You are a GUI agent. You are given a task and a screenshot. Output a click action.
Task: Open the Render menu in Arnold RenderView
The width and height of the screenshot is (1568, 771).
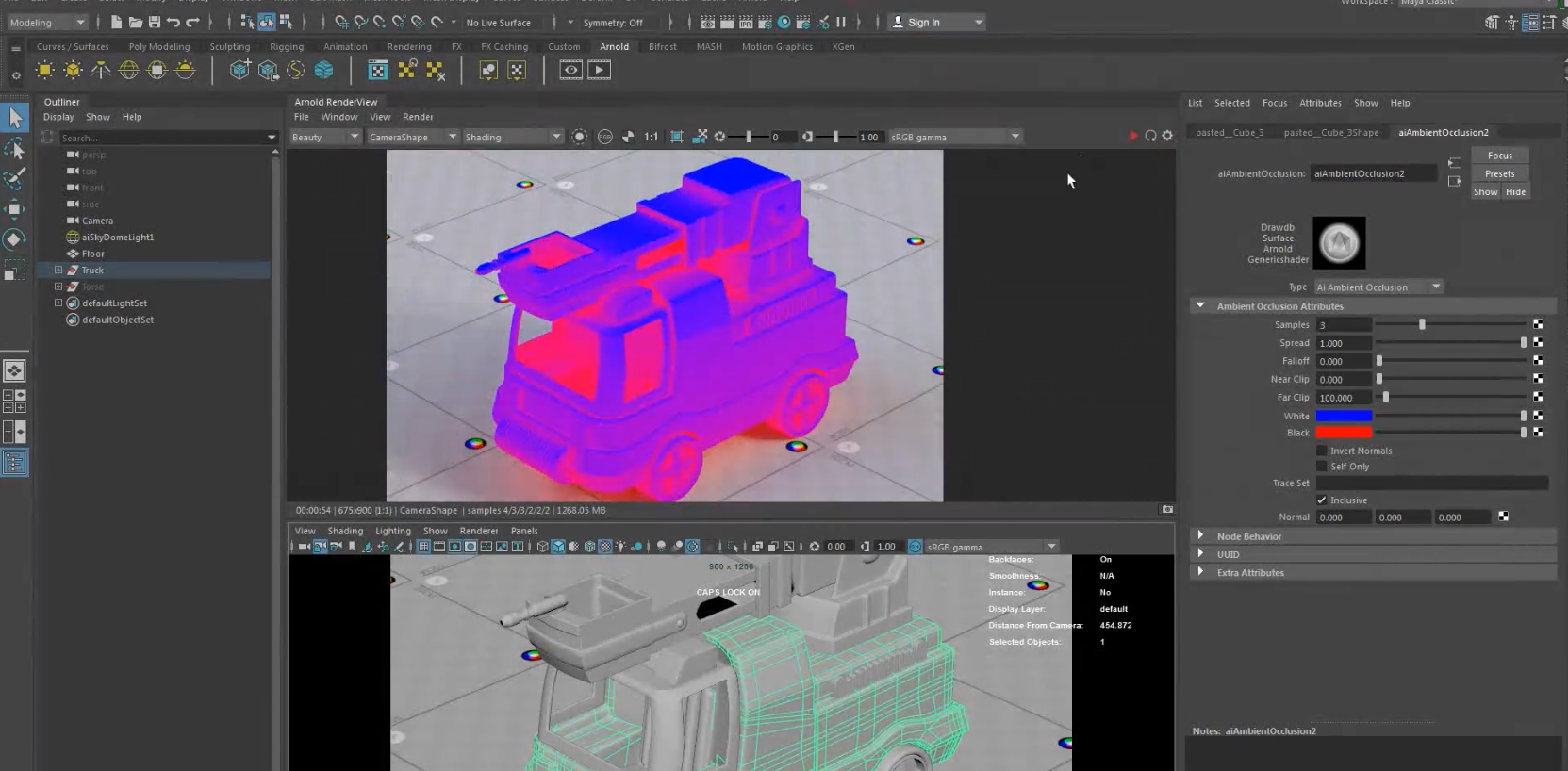pos(418,117)
